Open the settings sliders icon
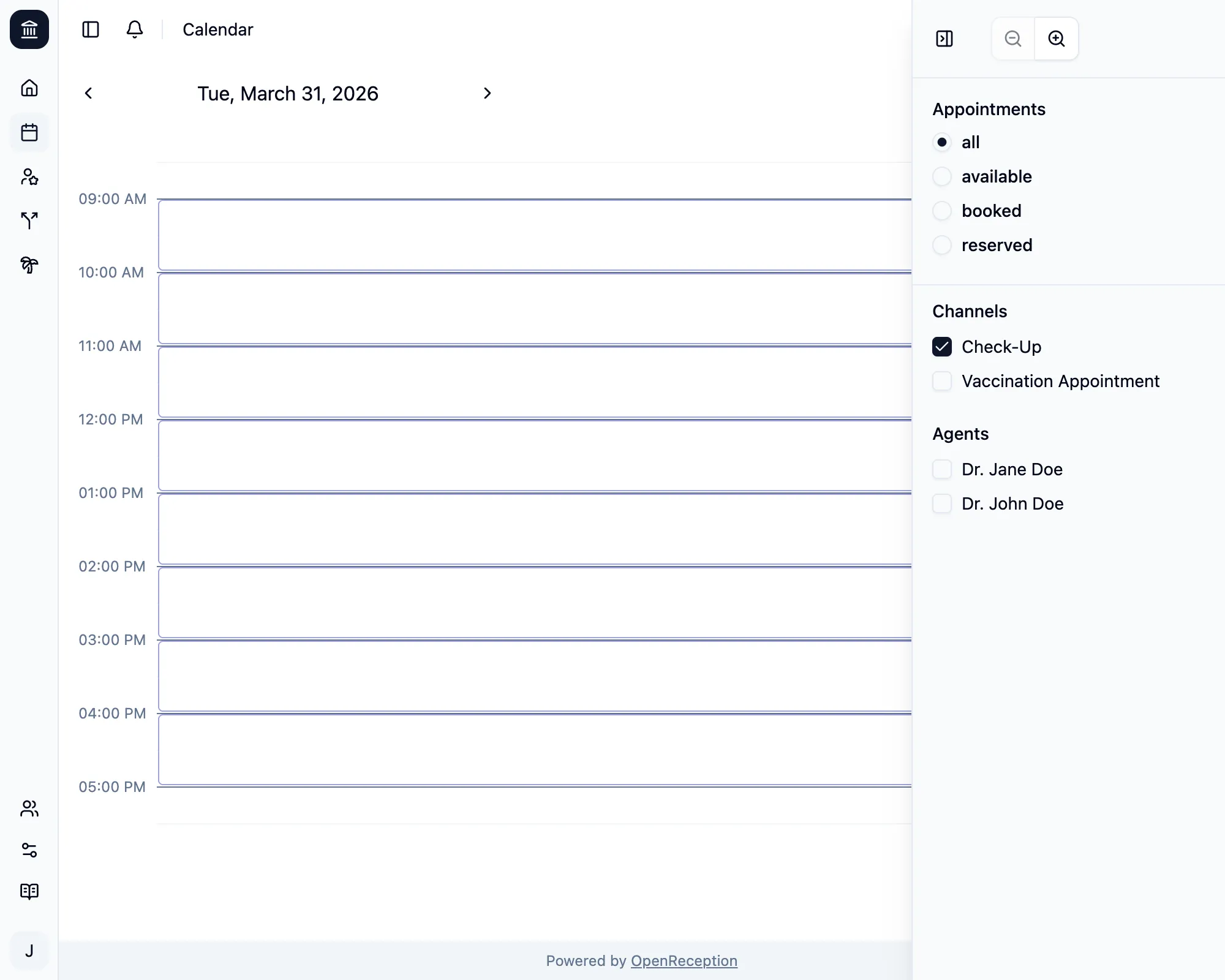 click(x=29, y=850)
